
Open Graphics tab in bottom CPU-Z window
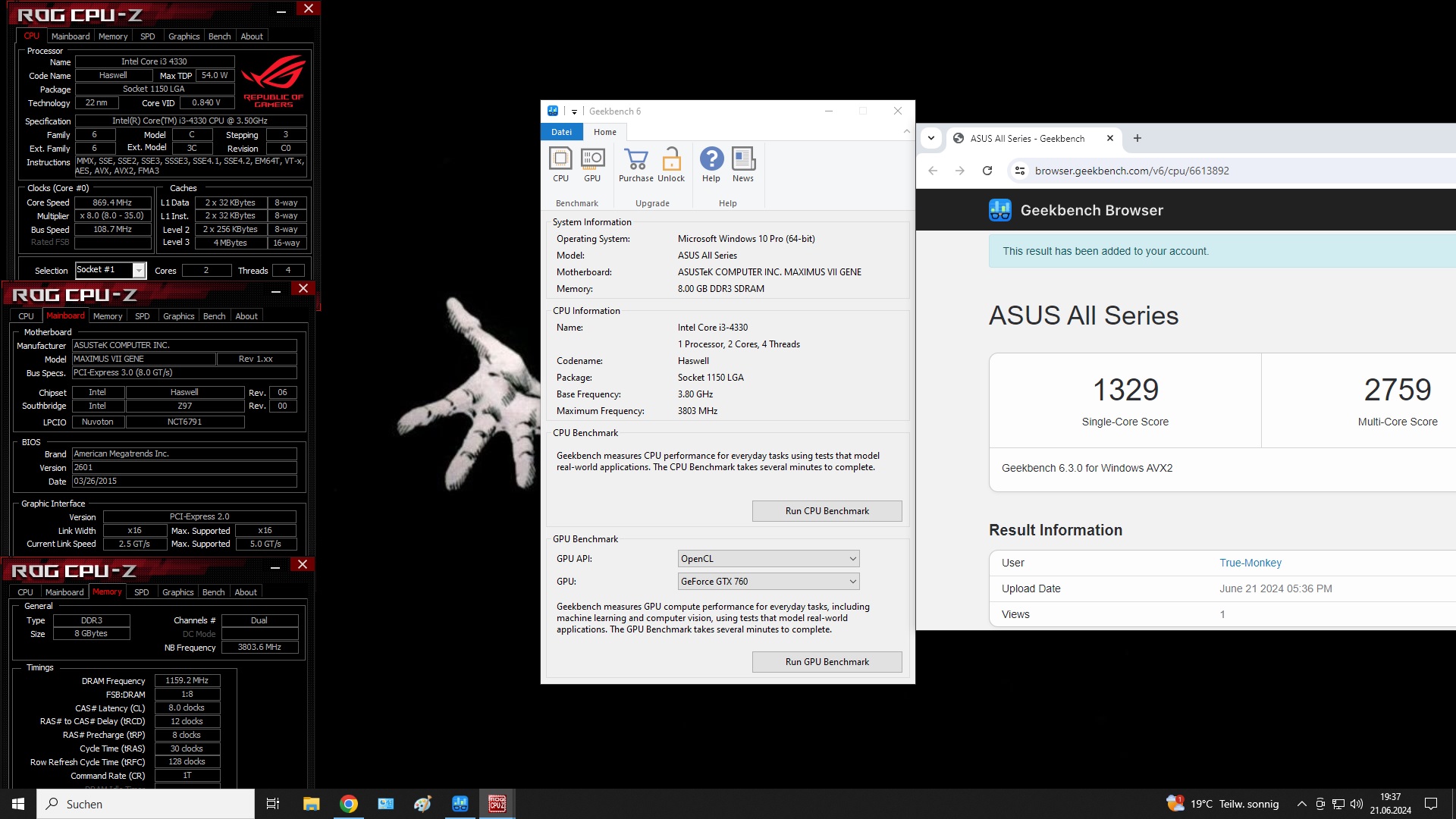[178, 592]
